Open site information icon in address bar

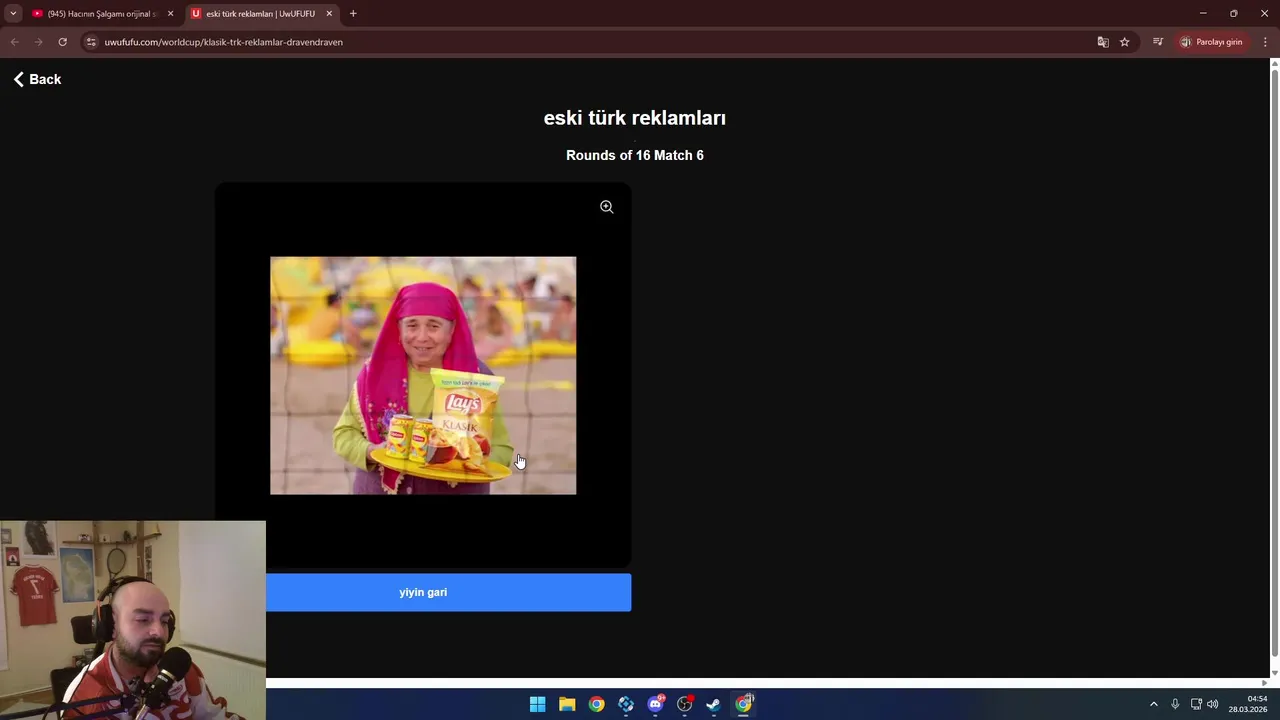pyautogui.click(x=91, y=42)
